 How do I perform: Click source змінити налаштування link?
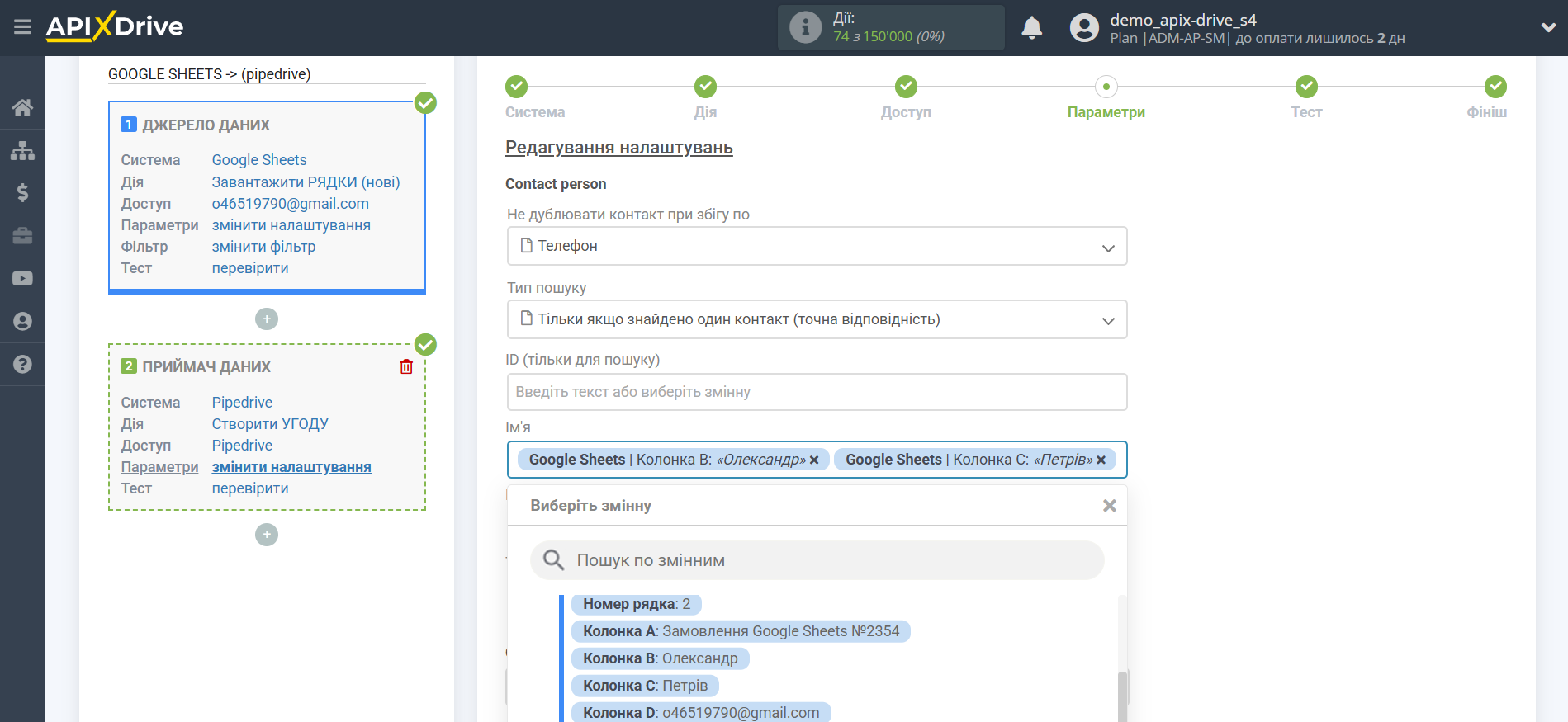point(291,225)
